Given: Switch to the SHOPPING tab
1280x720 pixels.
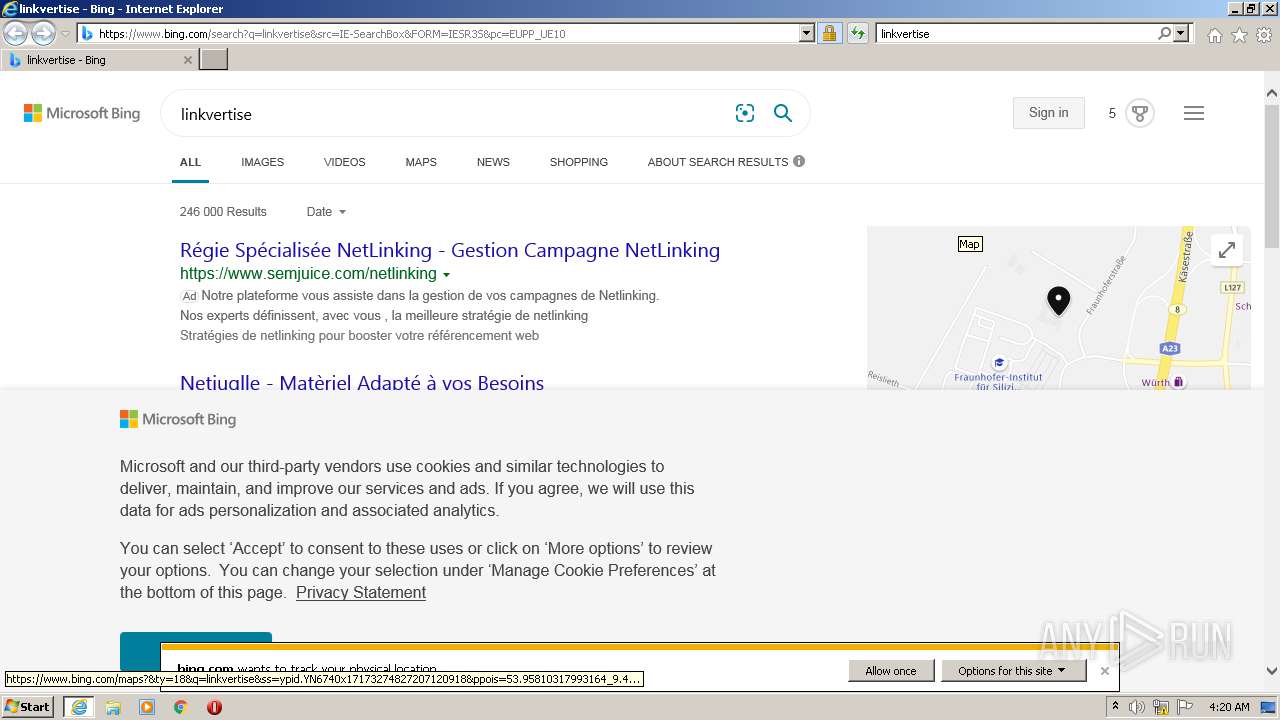Looking at the screenshot, I should pos(578,162).
